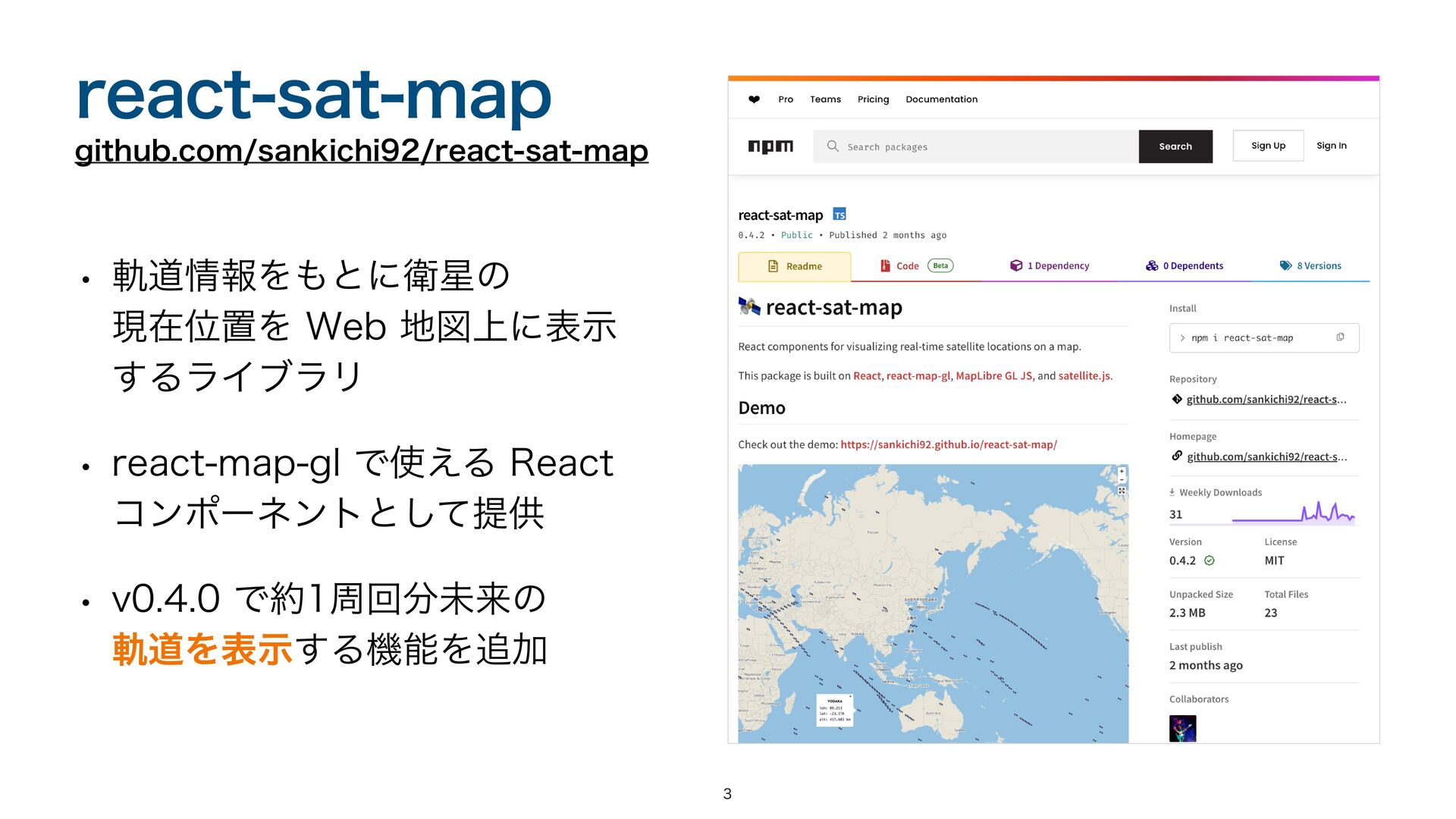Toggle map fullscreen control

pos(1122,491)
